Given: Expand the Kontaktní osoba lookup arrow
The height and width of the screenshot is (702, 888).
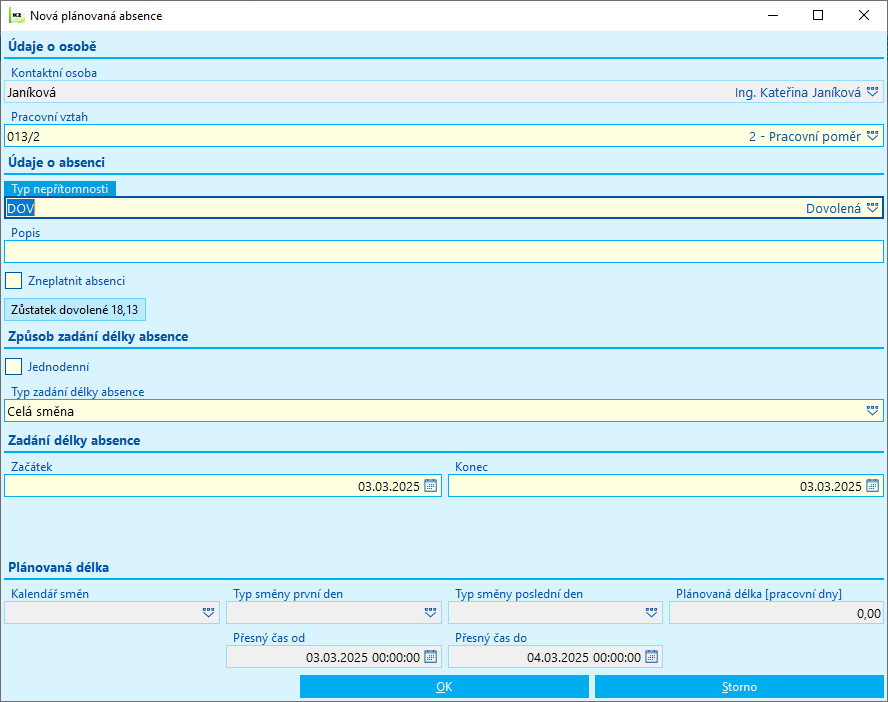Looking at the screenshot, I should tap(872, 92).
